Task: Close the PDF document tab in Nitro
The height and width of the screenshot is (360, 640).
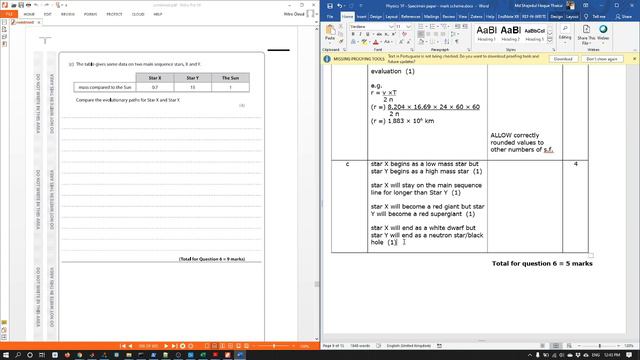Action: [39, 22]
